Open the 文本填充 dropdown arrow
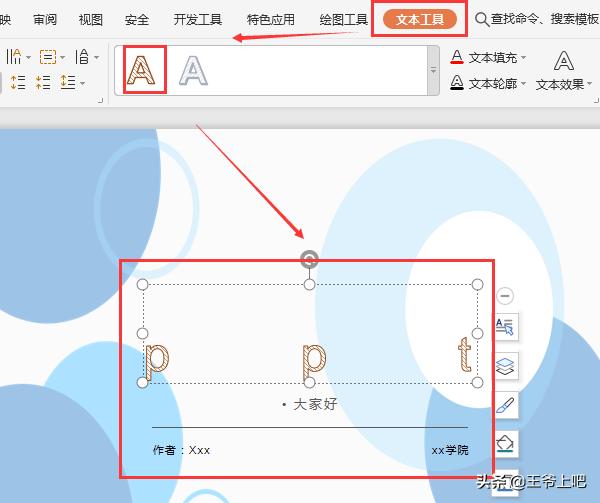 point(523,57)
